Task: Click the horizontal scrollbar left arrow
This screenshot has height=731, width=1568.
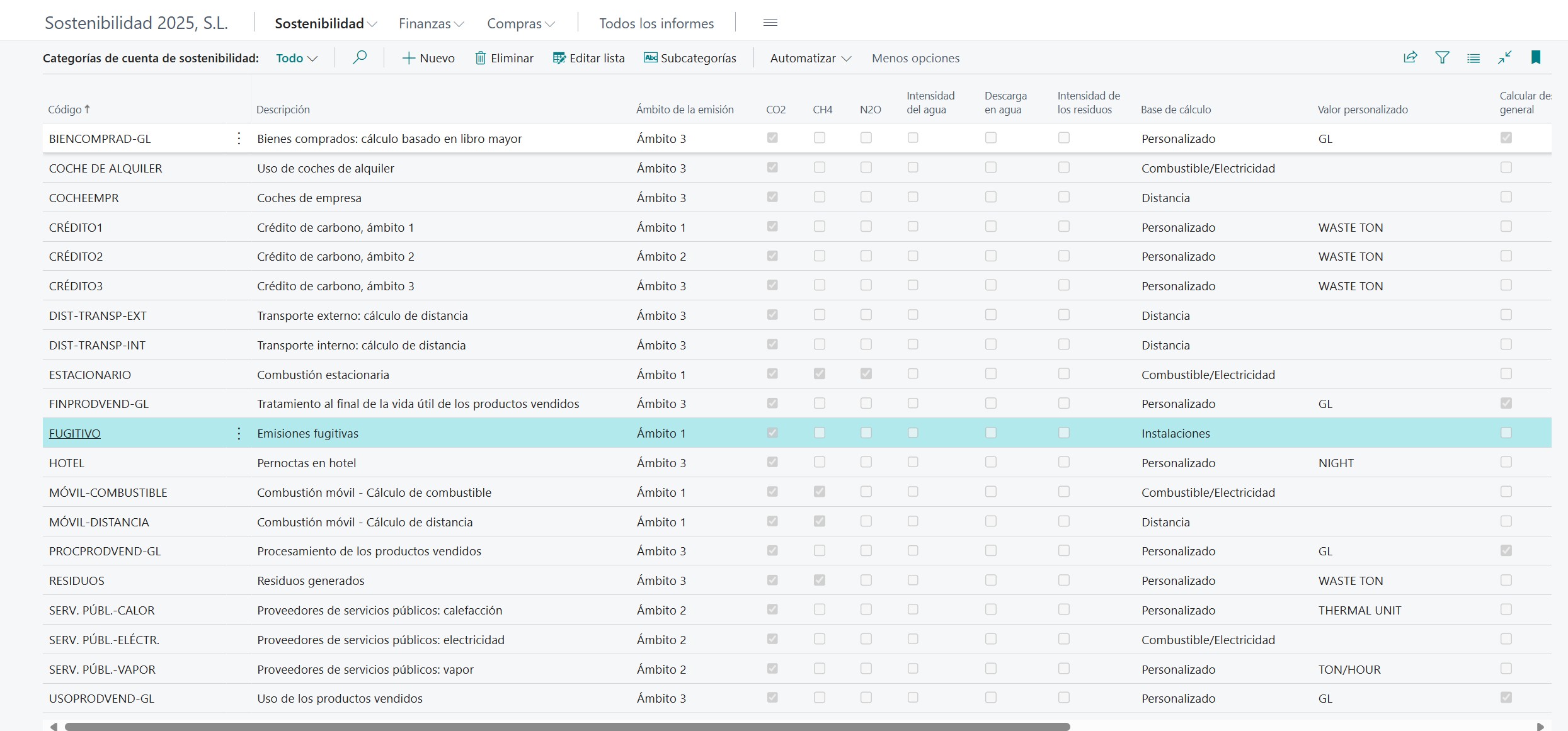Action: pos(54,727)
